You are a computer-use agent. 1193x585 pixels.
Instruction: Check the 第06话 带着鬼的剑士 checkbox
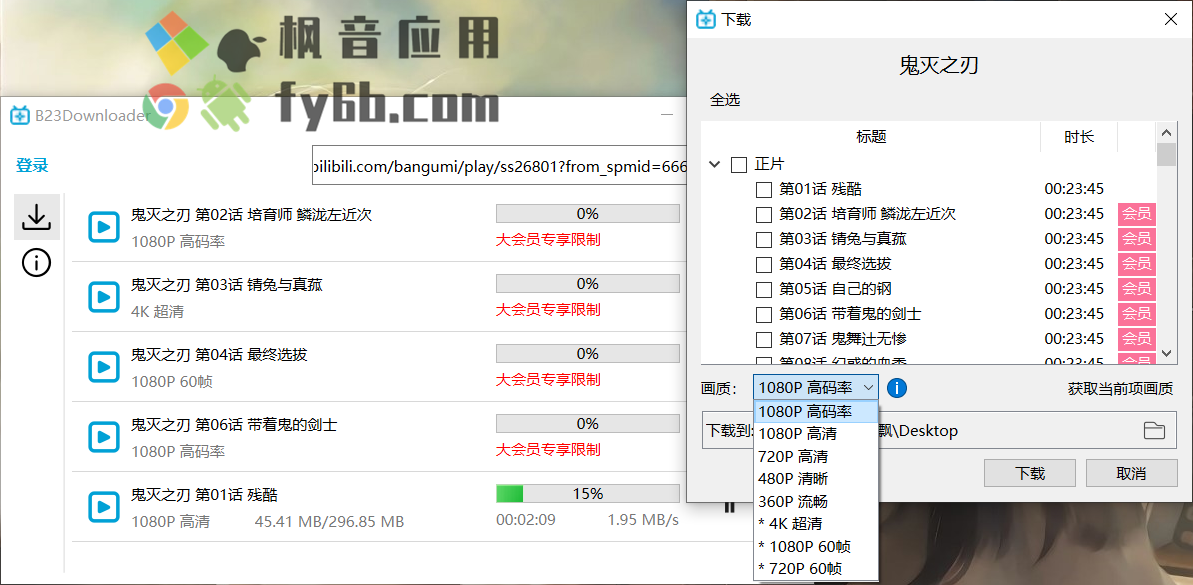(763, 314)
